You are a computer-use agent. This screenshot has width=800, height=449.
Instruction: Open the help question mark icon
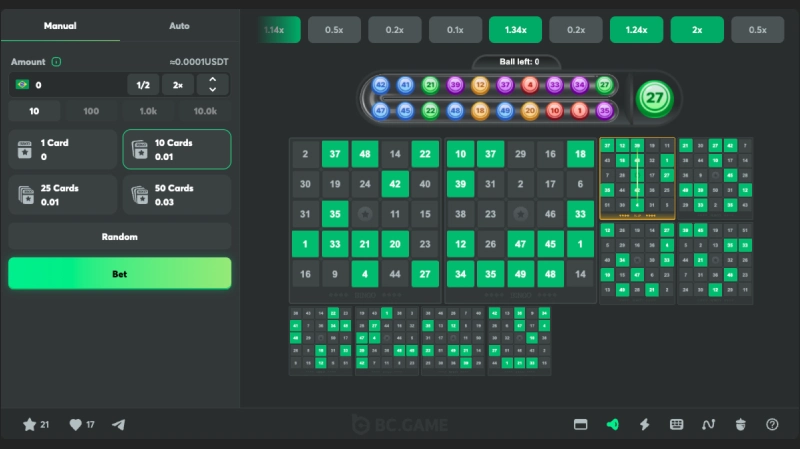[x=772, y=425]
